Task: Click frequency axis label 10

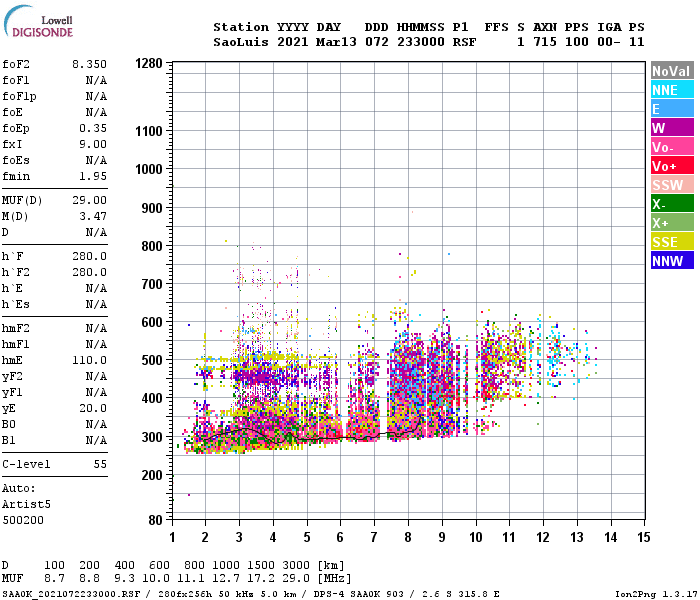Action: (x=475, y=537)
